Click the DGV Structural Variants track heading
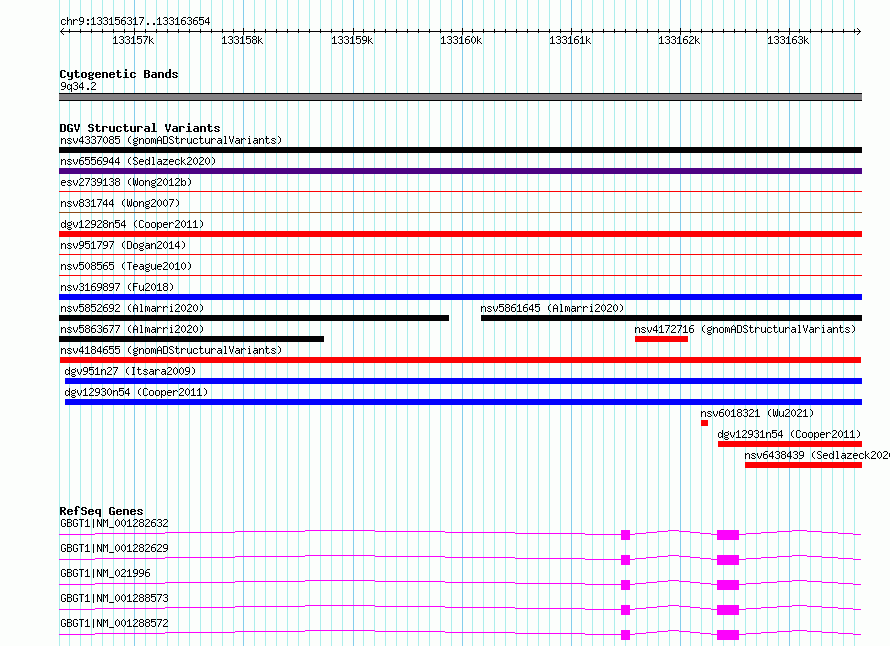Screen dimensions: 890x646 coord(140,128)
